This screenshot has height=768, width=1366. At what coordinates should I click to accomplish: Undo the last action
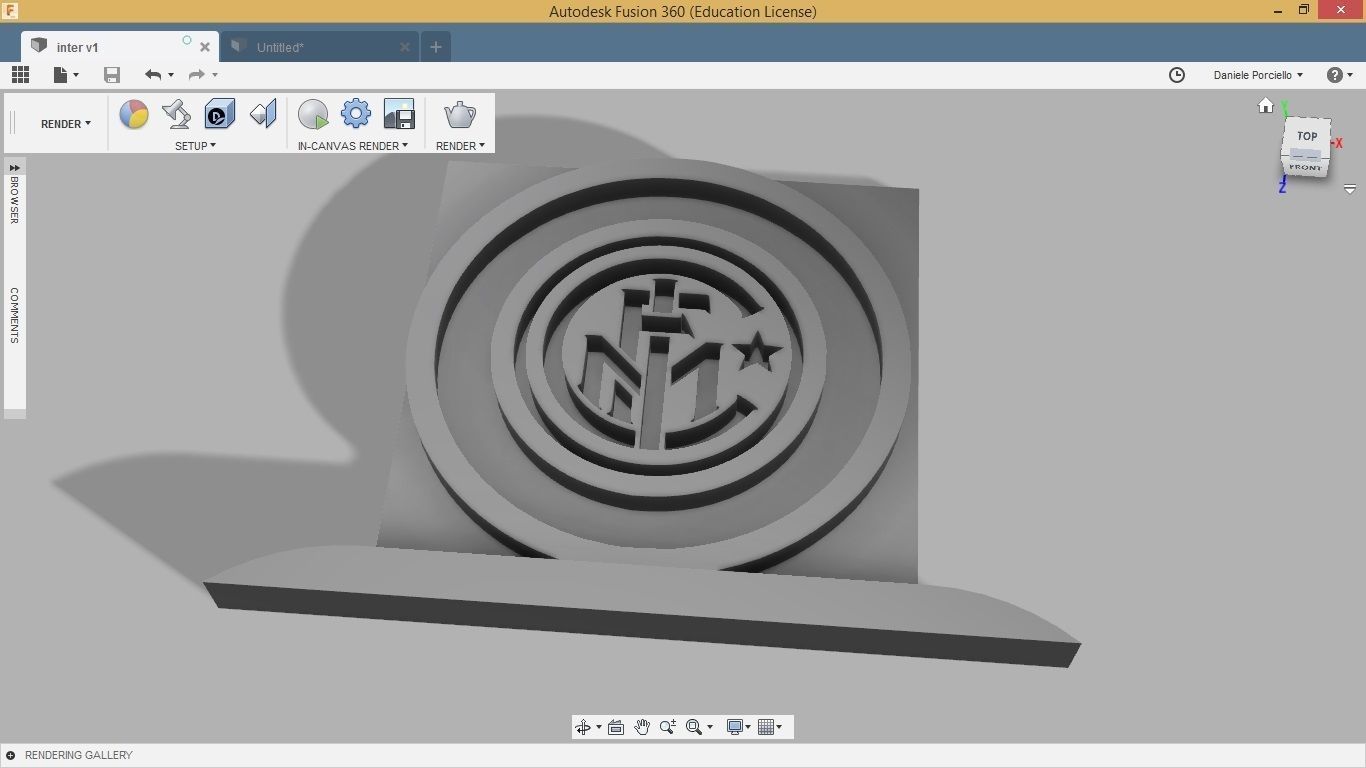click(x=153, y=75)
